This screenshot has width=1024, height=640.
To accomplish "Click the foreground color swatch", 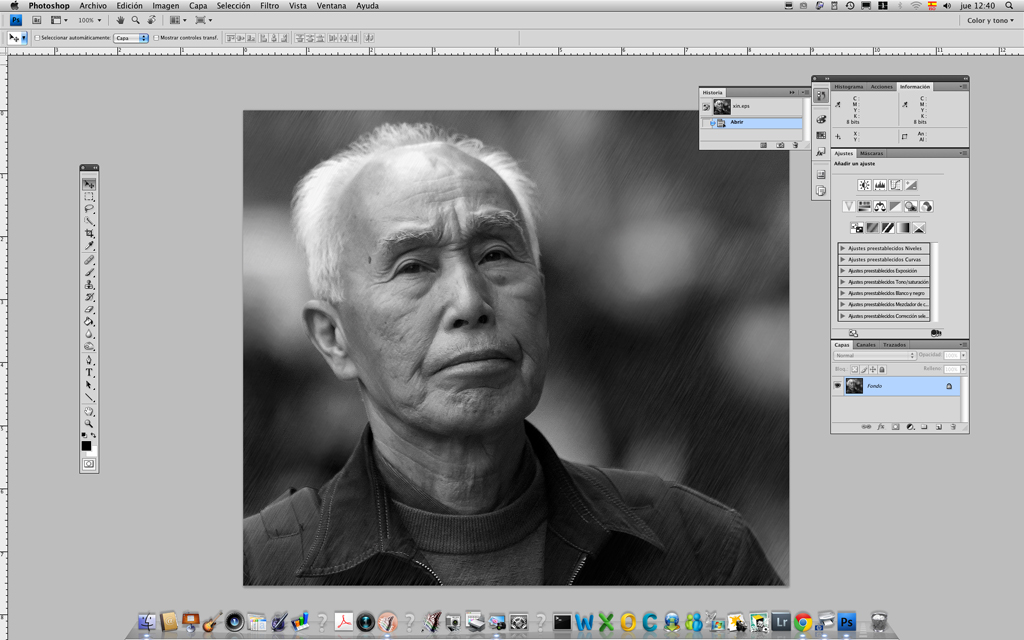I will click(x=86, y=445).
